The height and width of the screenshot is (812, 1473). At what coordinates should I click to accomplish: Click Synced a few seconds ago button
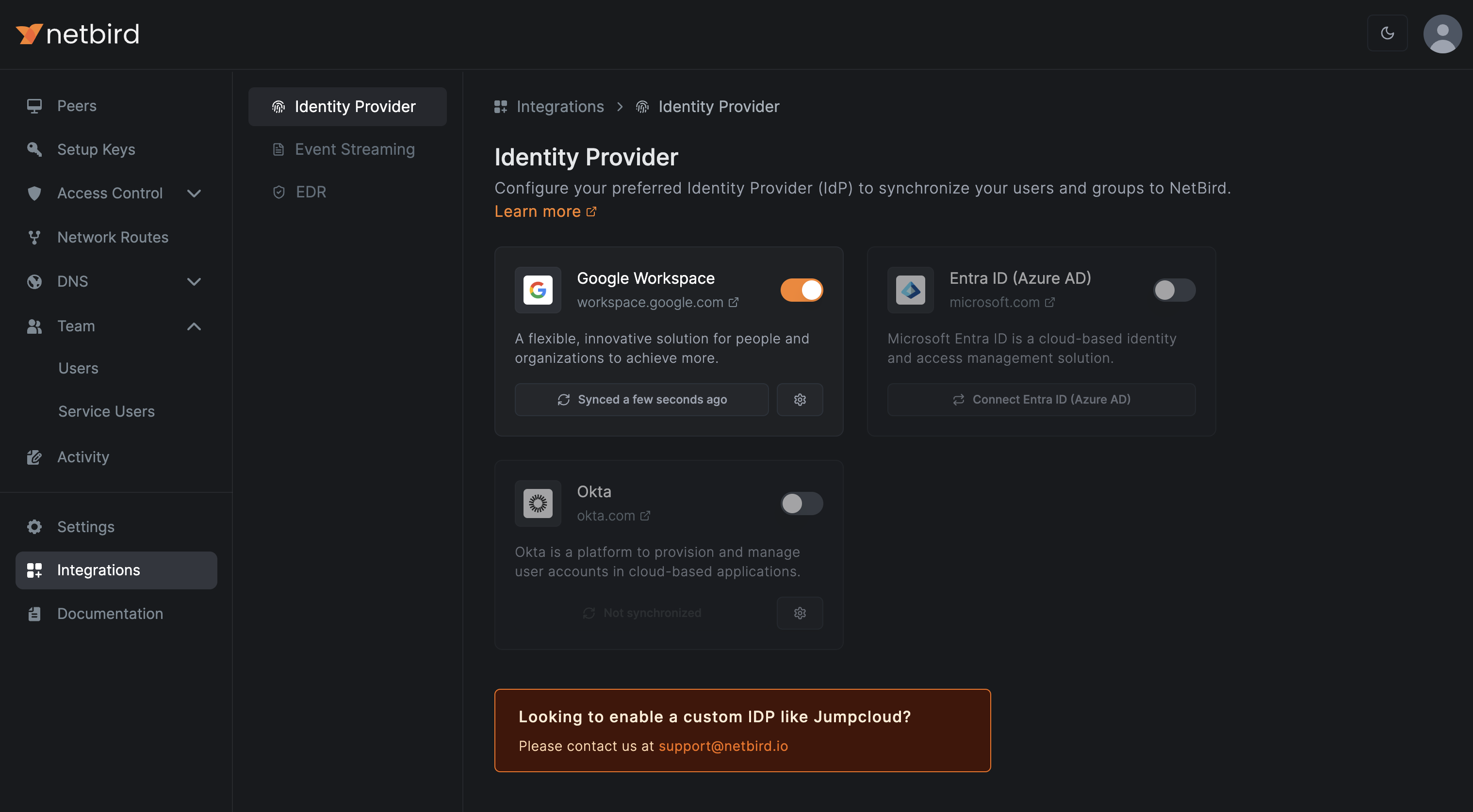641,399
